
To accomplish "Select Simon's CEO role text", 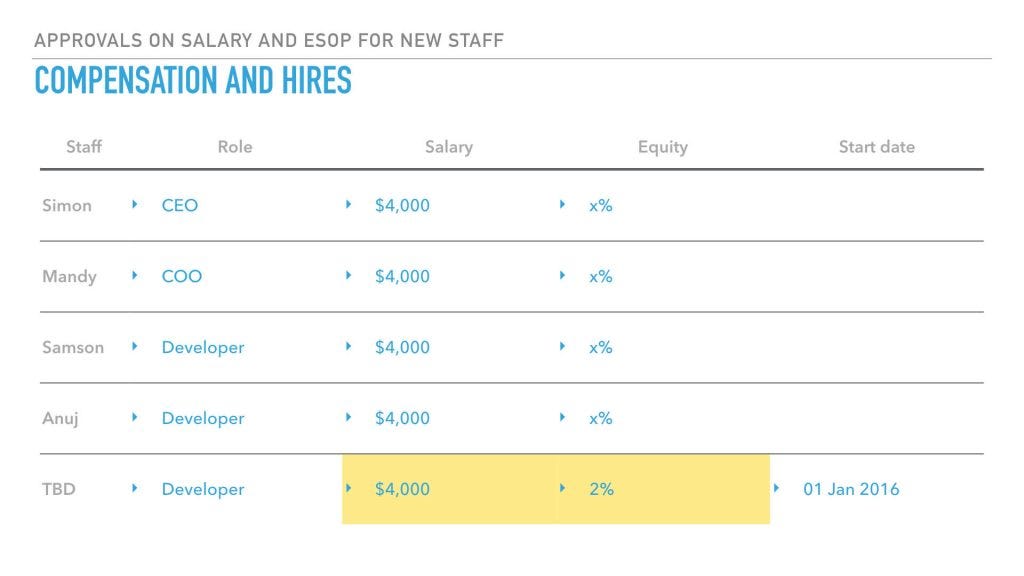I will pyautogui.click(x=180, y=206).
